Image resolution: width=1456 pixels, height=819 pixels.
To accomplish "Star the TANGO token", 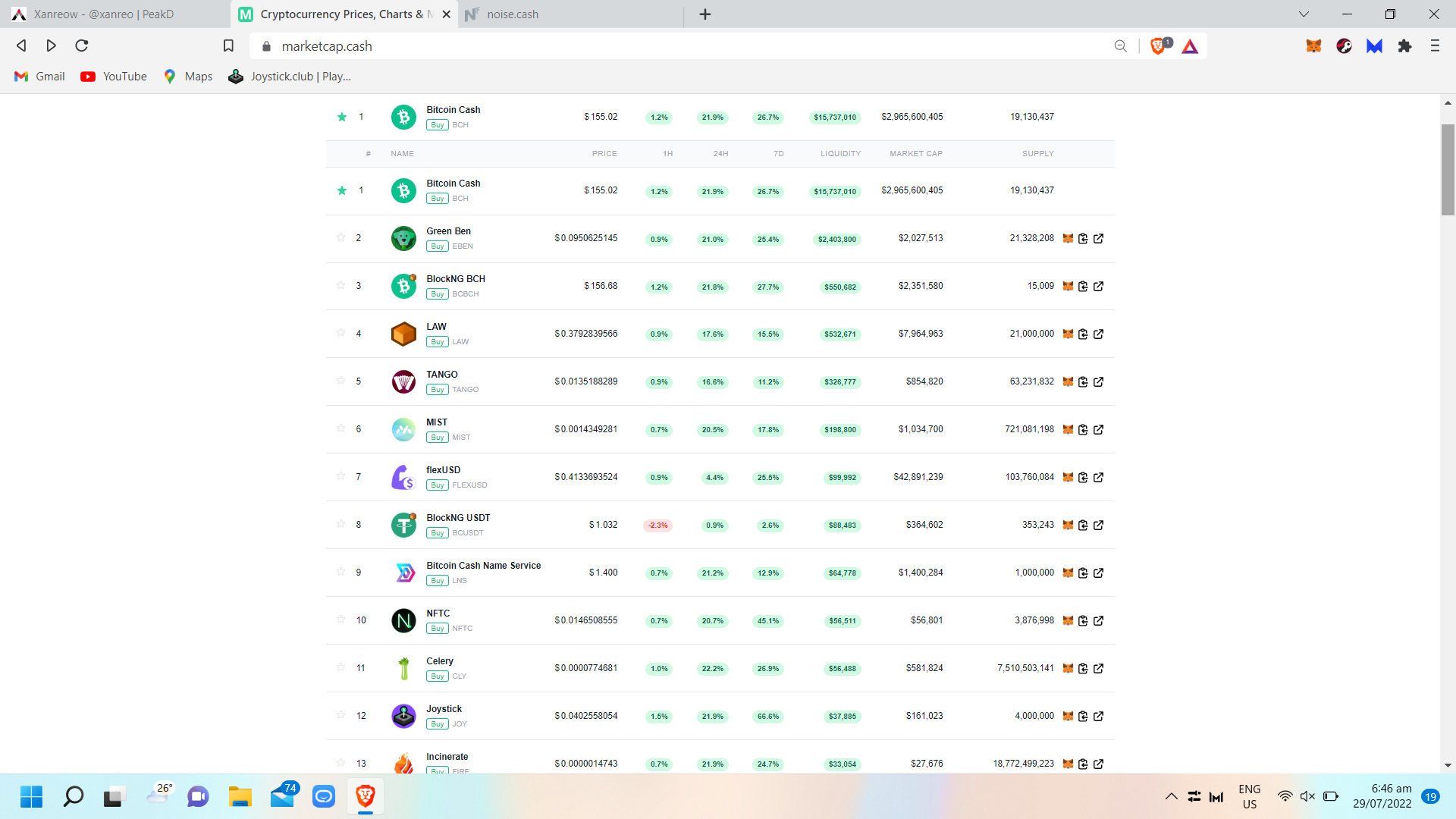I will pos(340,381).
